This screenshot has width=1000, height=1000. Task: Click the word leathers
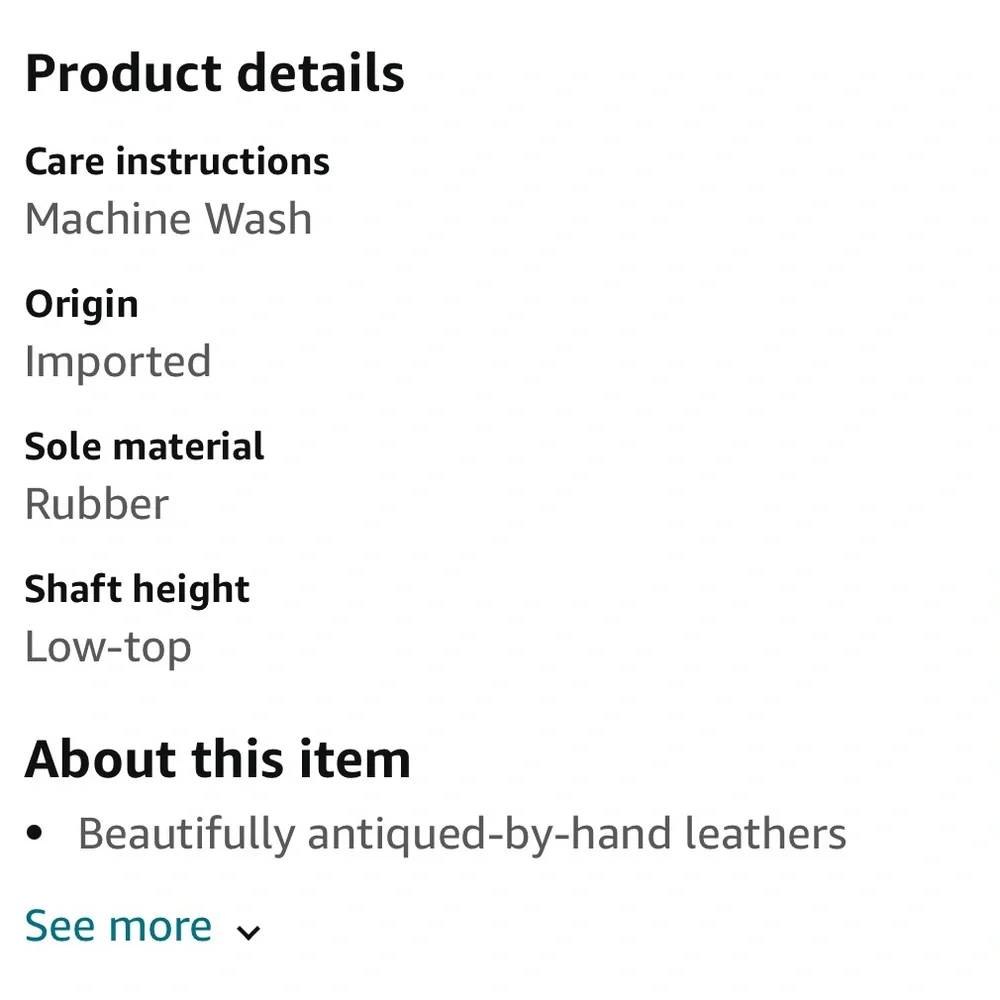click(765, 833)
